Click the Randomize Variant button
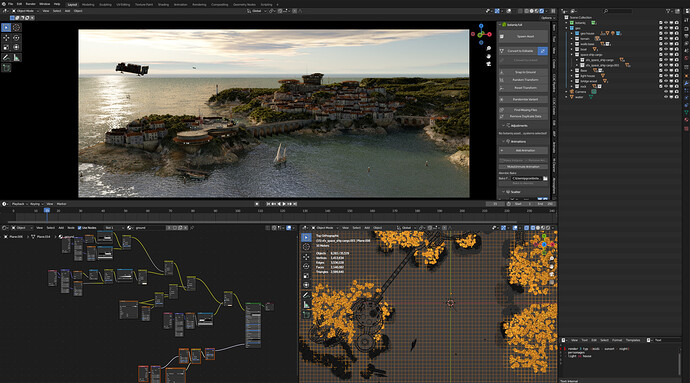690x383 pixels. click(x=524, y=99)
